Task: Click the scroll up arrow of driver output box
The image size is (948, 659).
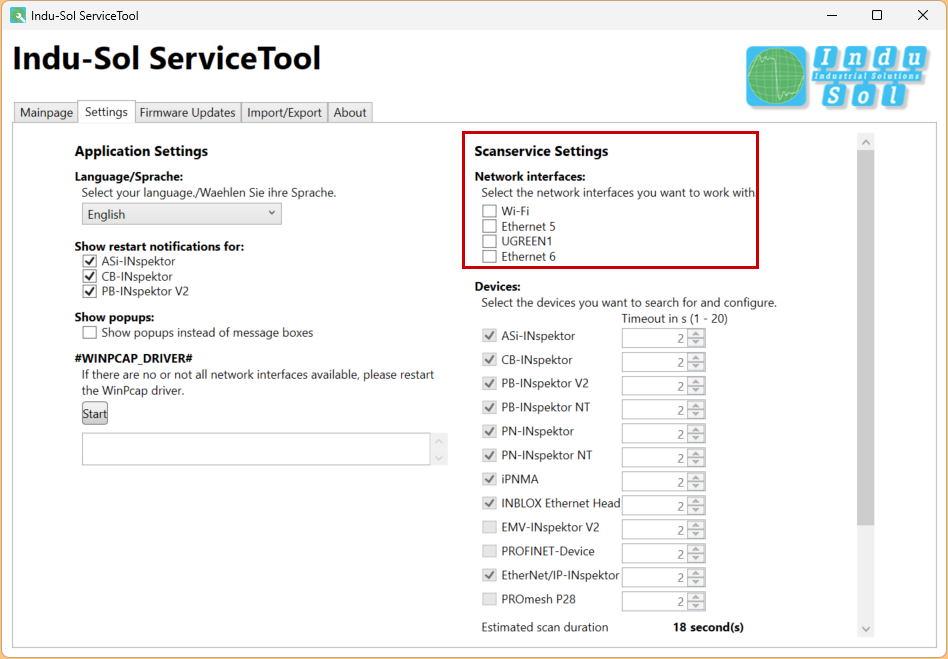Action: [x=439, y=441]
